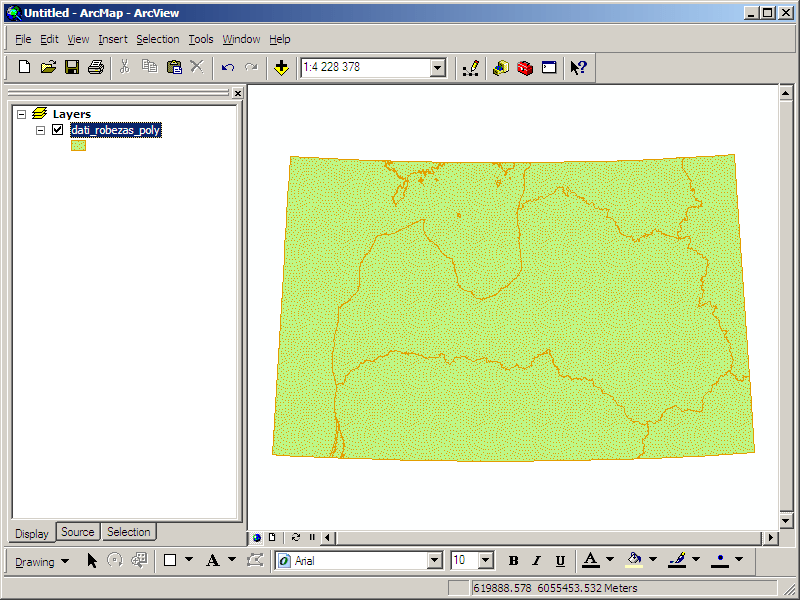Click the Add Data button

click(281, 67)
